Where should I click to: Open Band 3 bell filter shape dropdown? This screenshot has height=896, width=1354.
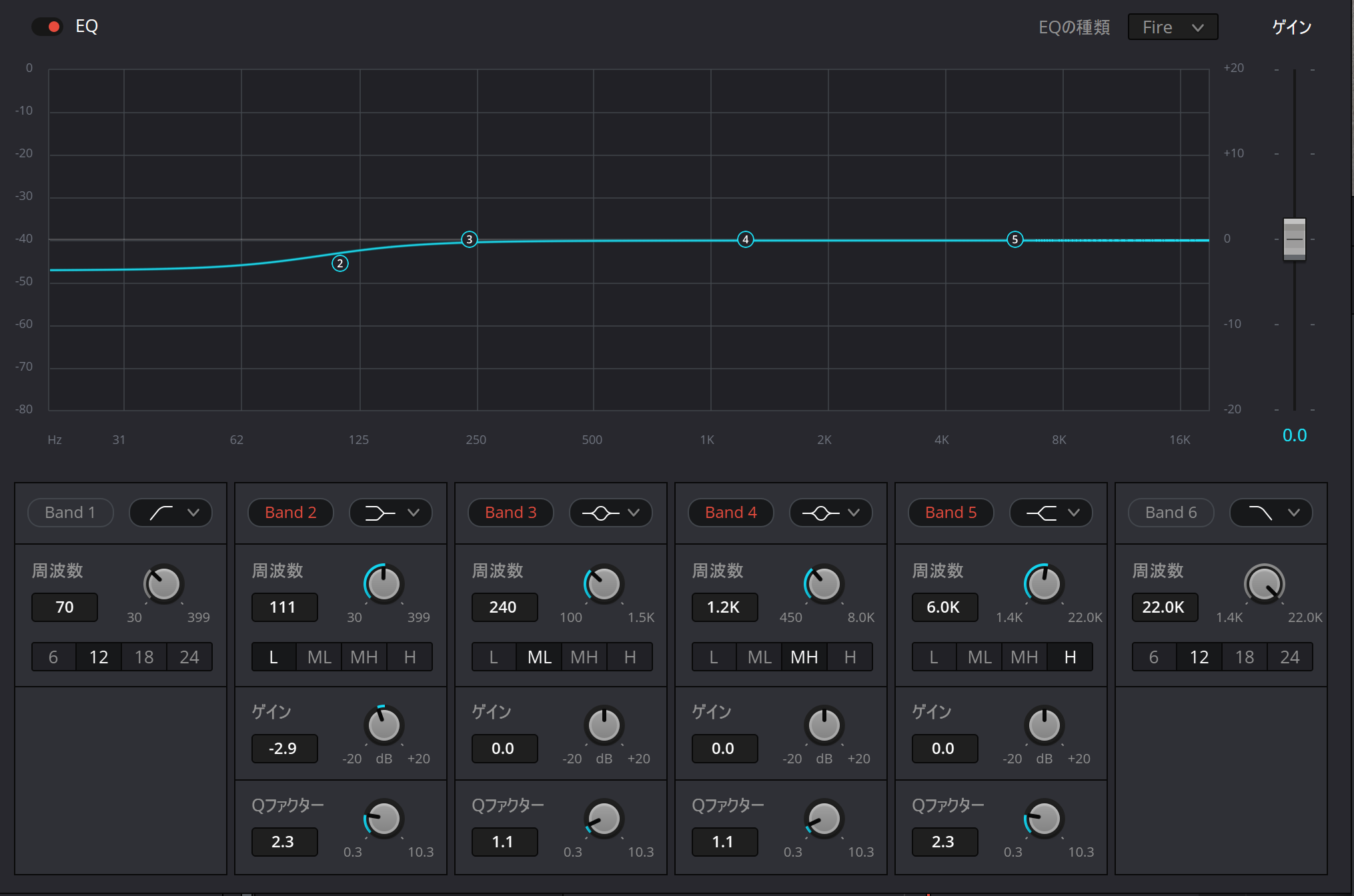(x=611, y=513)
